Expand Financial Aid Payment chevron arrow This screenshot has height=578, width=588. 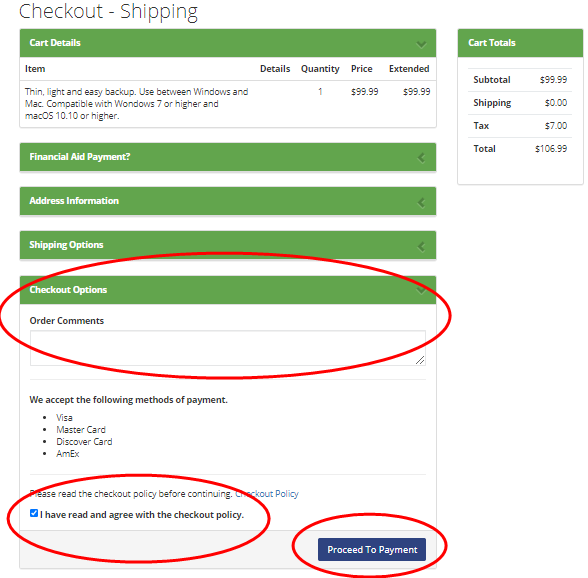421,158
